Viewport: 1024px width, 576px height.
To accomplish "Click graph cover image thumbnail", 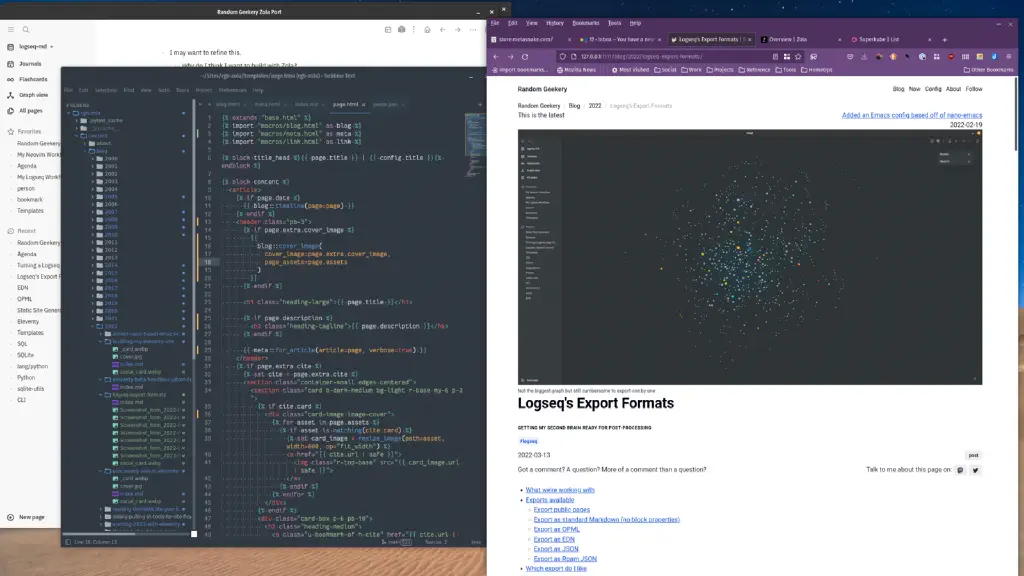I will click(x=750, y=257).
